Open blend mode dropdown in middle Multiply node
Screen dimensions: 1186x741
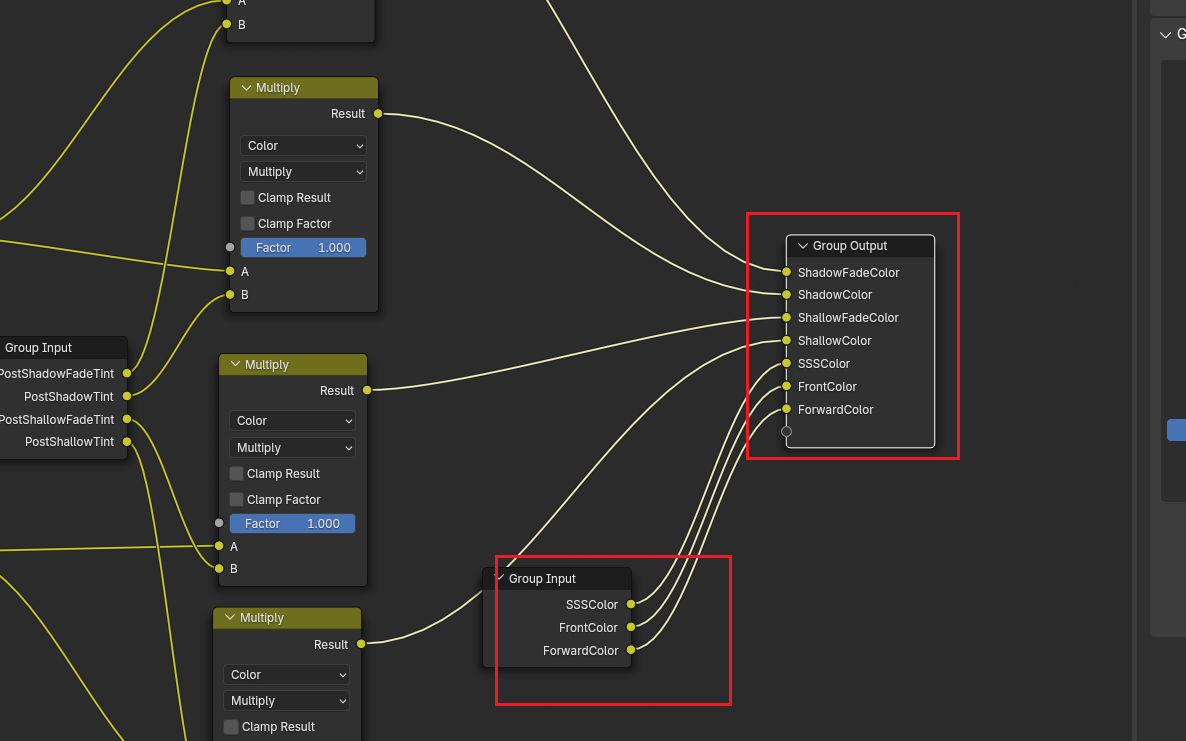(x=292, y=448)
